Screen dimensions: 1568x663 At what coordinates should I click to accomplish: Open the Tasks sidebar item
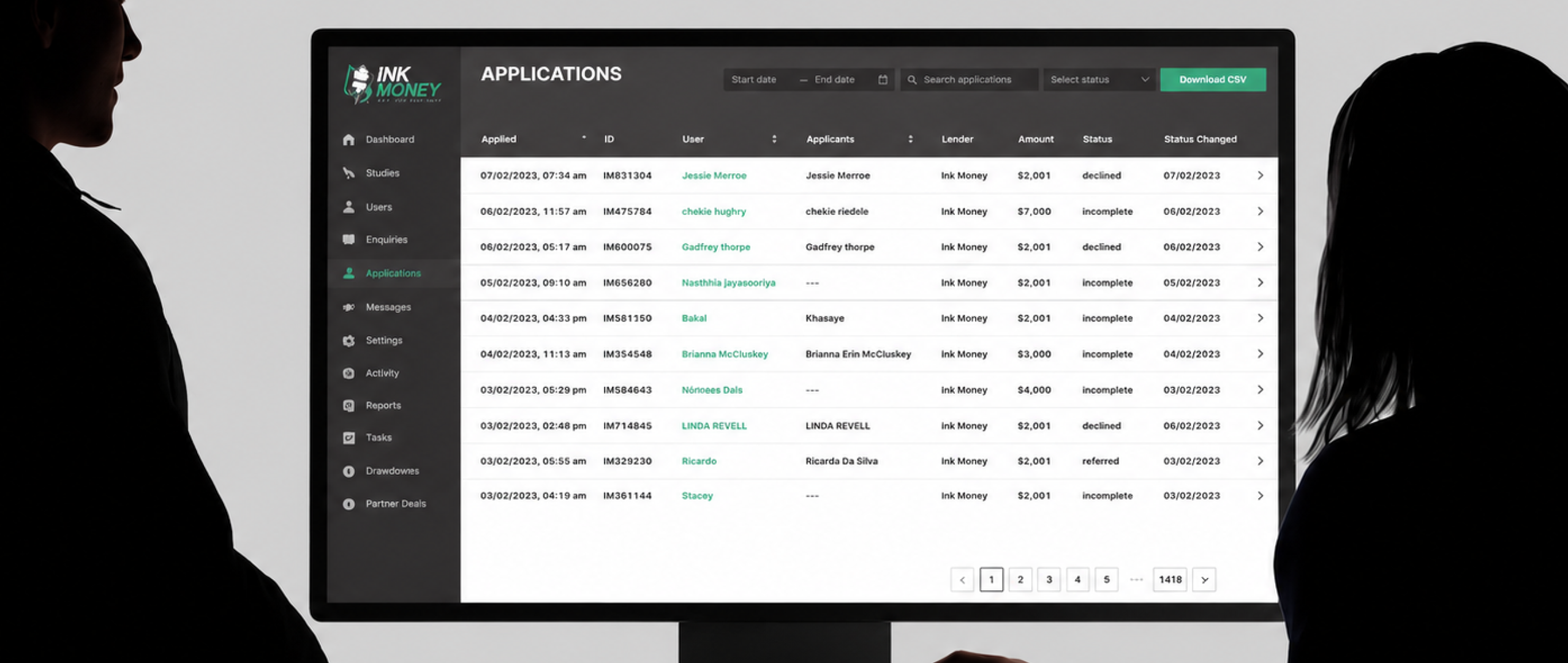(379, 438)
